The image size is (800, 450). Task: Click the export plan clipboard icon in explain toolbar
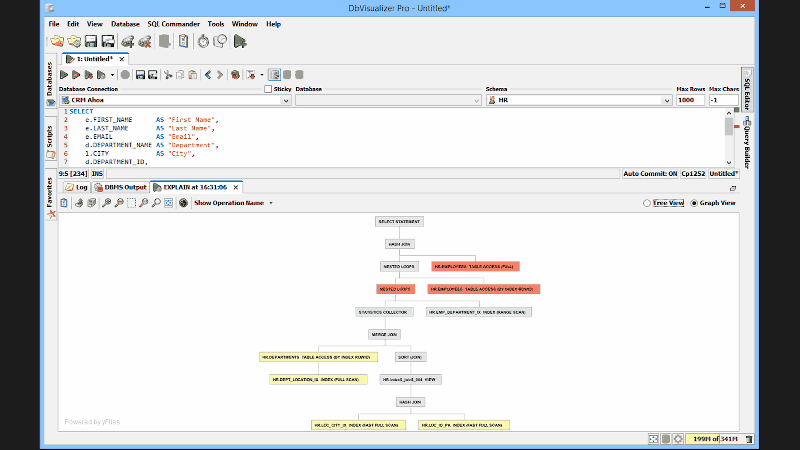pos(64,203)
